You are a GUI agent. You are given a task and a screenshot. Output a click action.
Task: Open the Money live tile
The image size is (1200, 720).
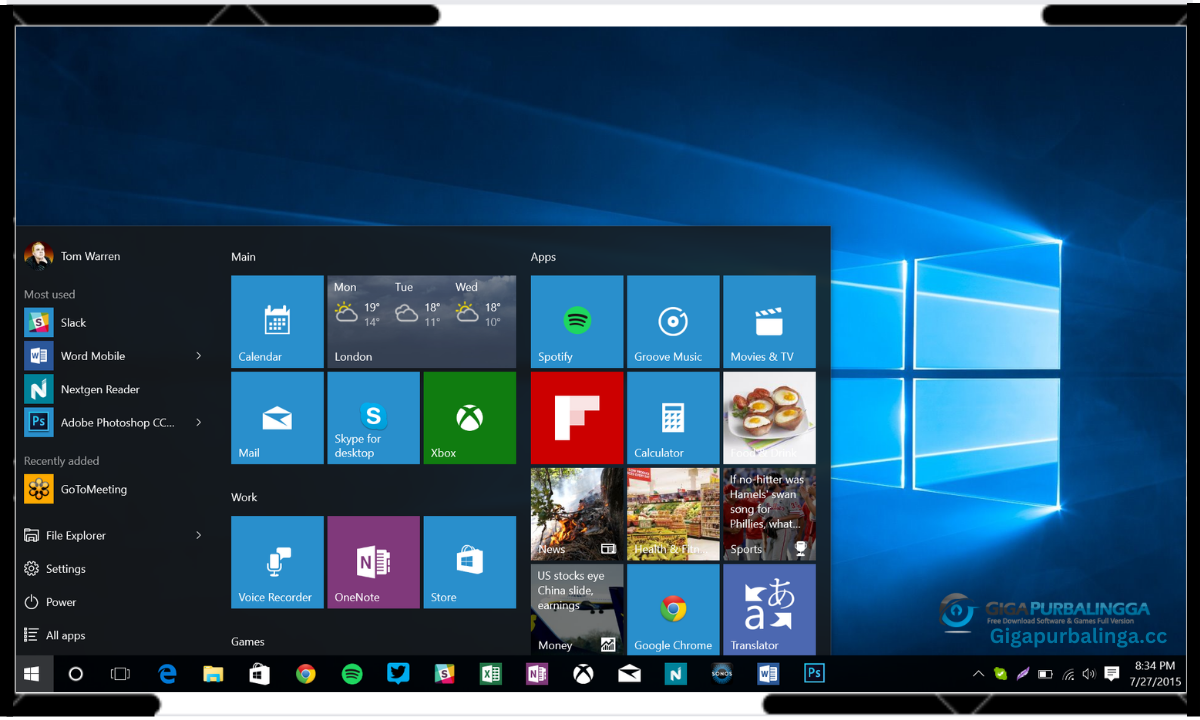pos(577,609)
